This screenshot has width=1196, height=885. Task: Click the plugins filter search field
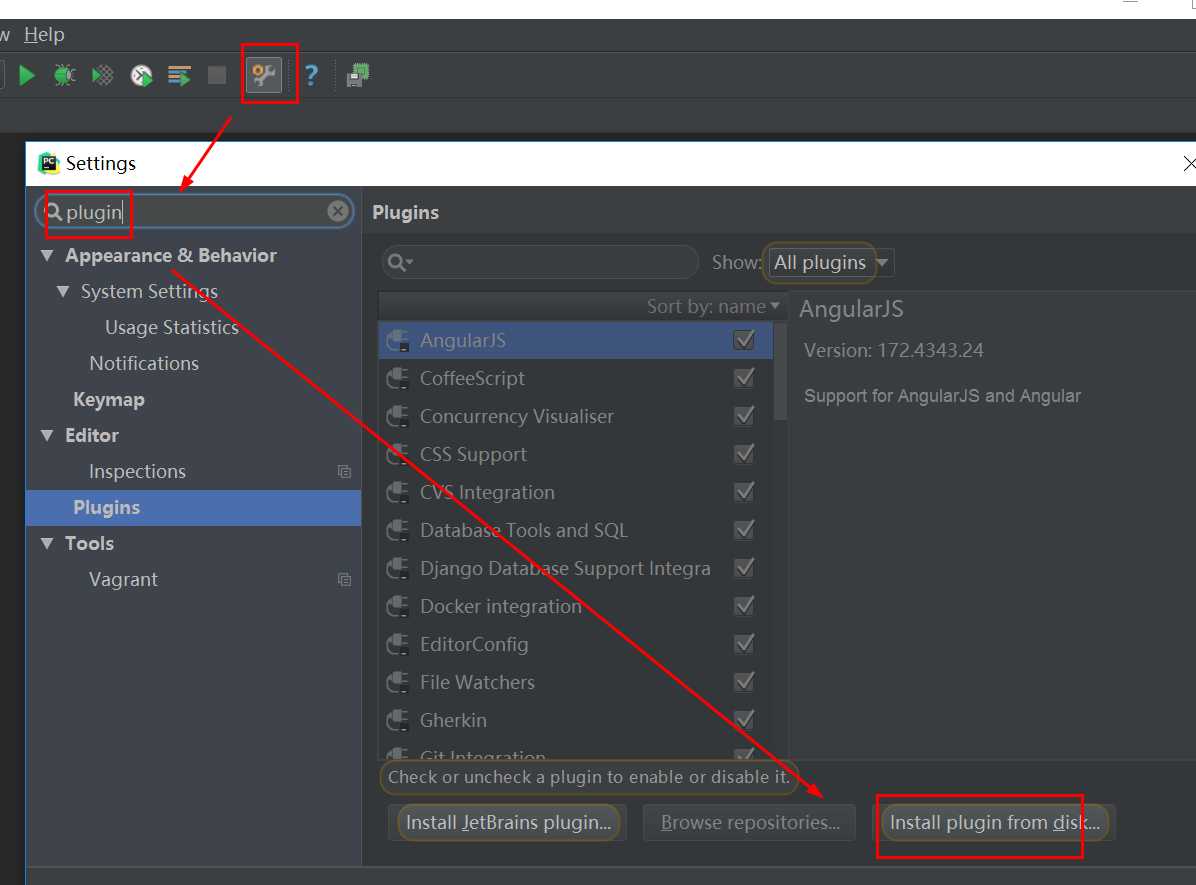(540, 262)
